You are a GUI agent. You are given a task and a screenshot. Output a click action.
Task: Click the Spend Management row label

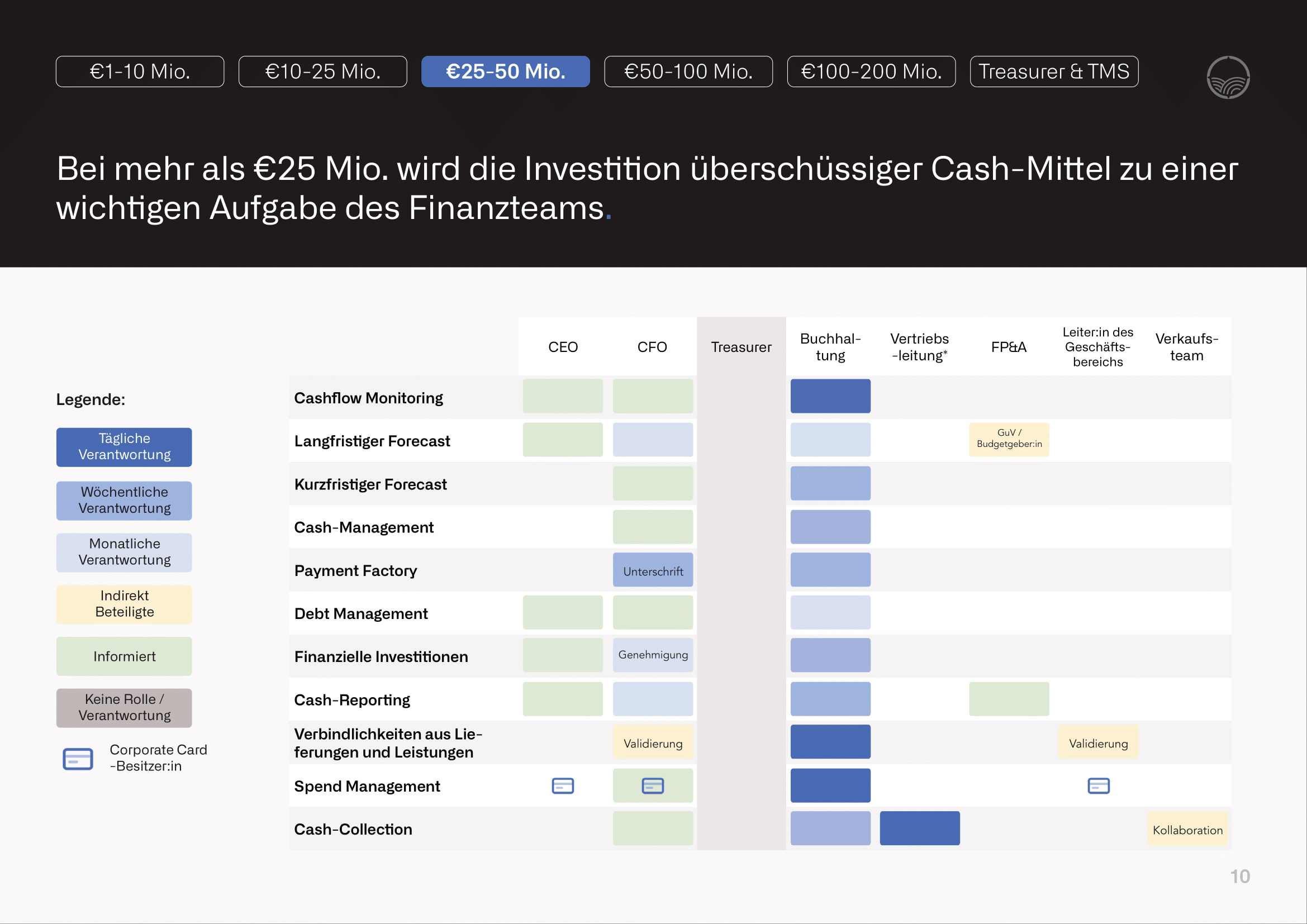click(x=367, y=787)
